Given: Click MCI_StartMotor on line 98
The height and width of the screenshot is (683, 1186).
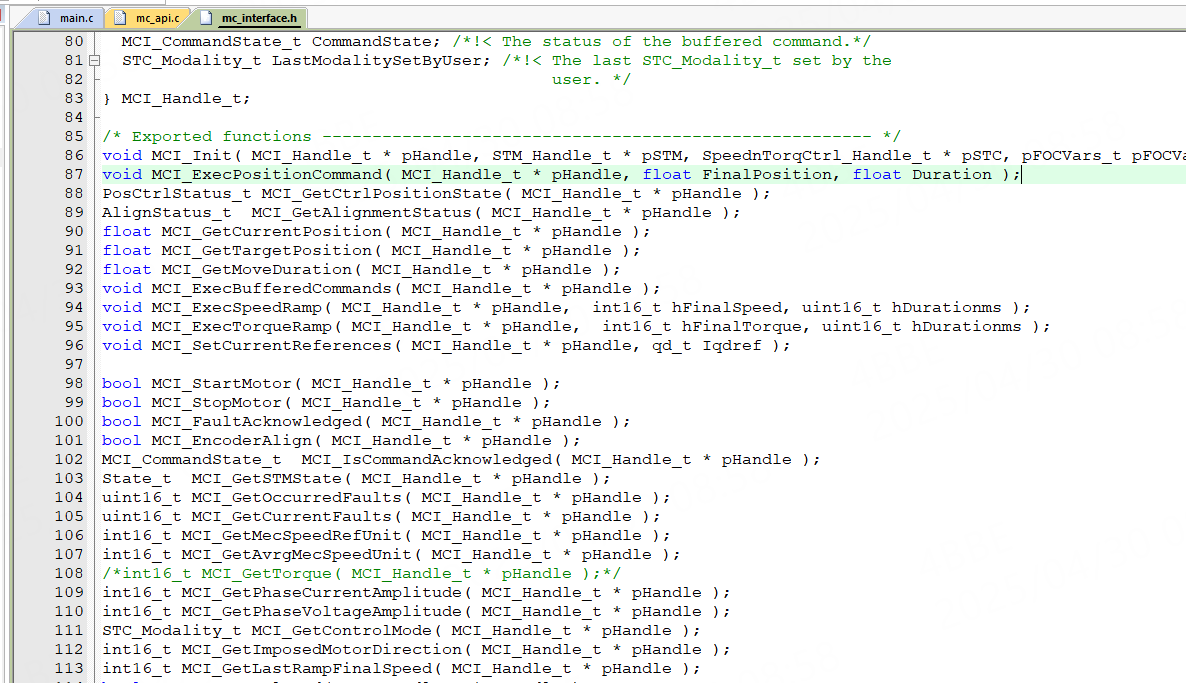Looking at the screenshot, I should 222,383.
